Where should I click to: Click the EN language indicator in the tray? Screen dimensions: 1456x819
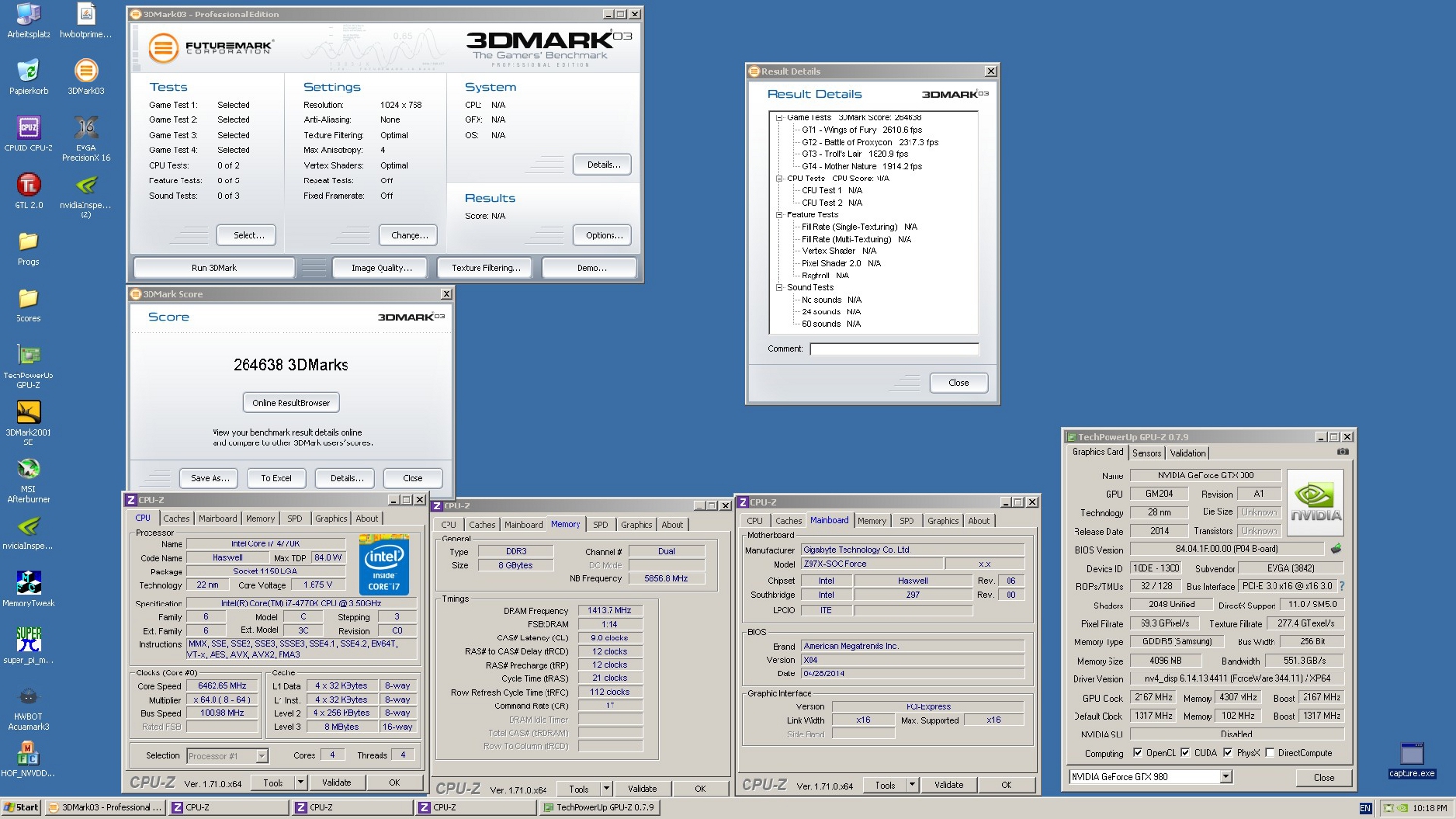point(1365,808)
